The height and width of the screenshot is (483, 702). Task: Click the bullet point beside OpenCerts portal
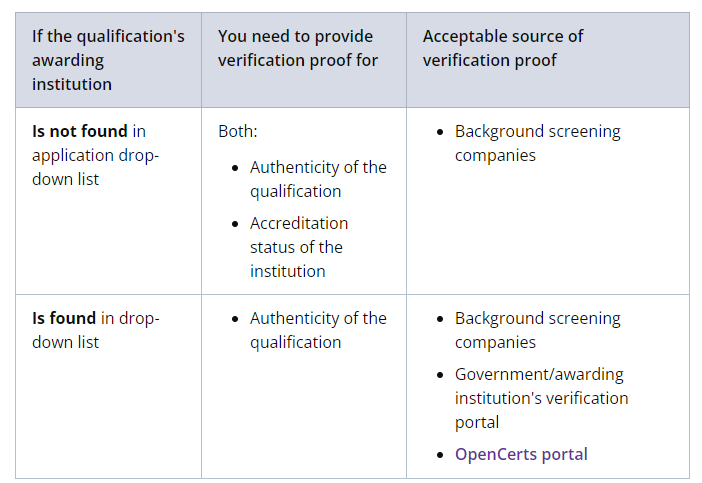[442, 455]
